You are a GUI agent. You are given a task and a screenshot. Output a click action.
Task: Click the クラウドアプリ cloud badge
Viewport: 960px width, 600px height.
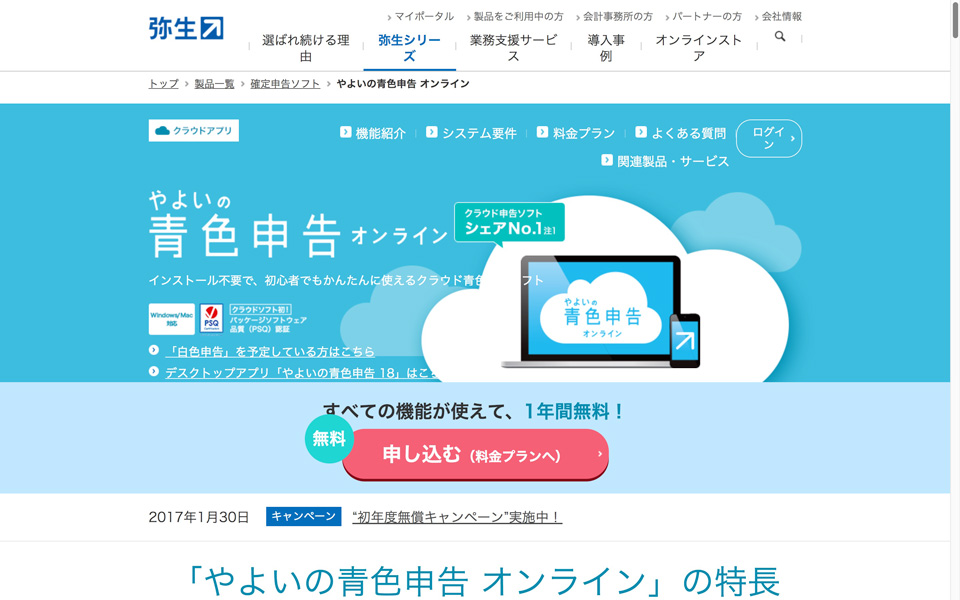click(x=193, y=130)
